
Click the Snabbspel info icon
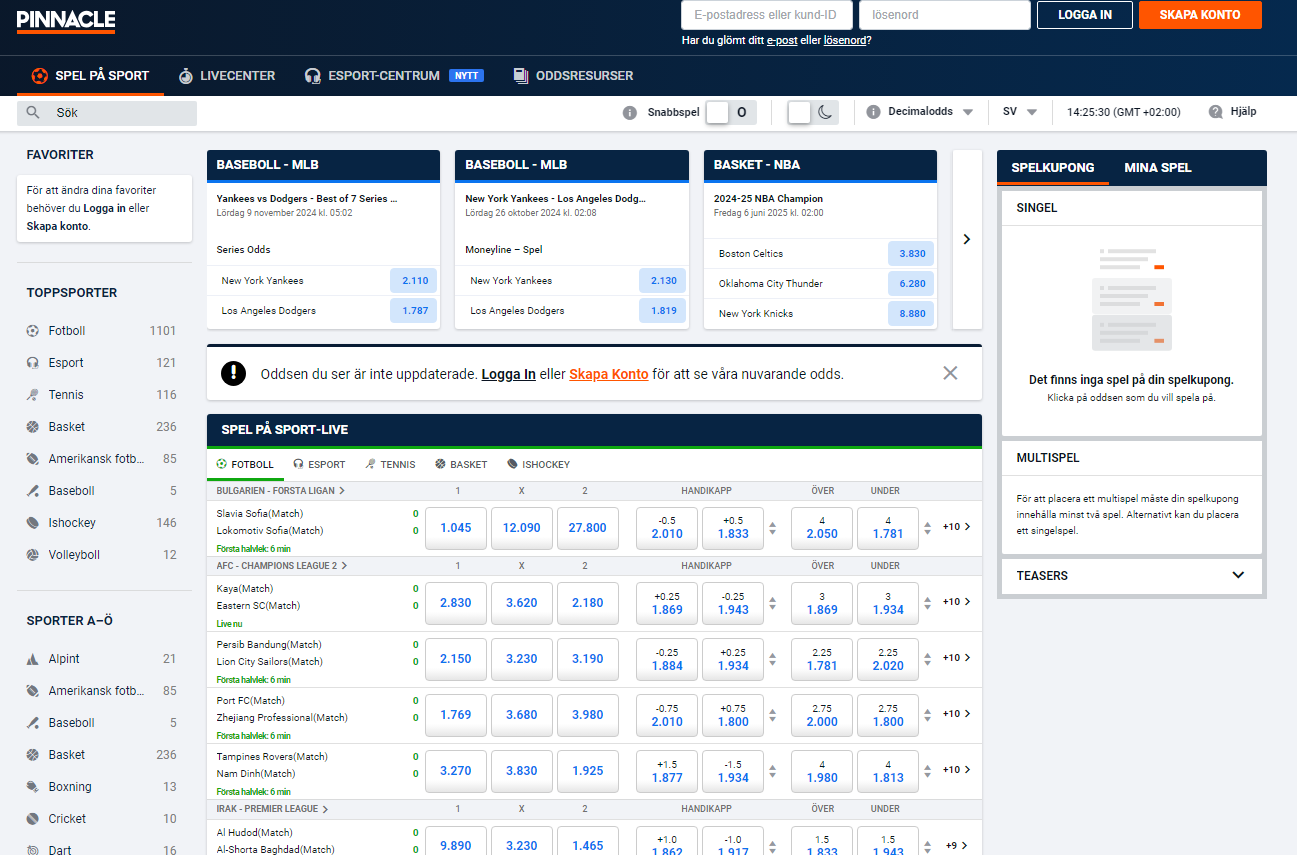click(630, 113)
